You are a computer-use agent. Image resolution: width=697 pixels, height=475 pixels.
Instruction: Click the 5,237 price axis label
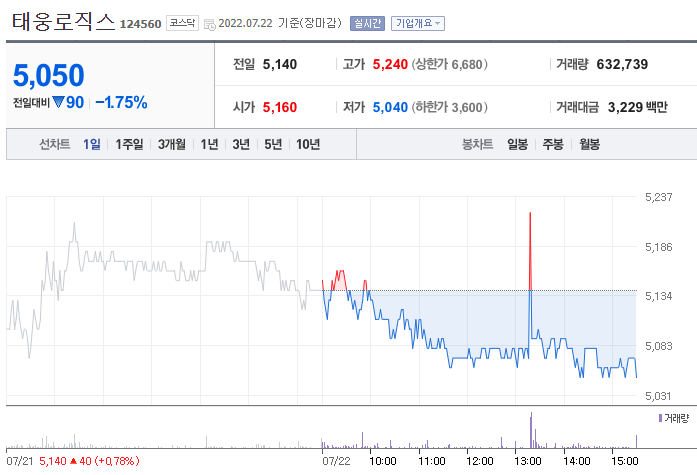(x=658, y=197)
